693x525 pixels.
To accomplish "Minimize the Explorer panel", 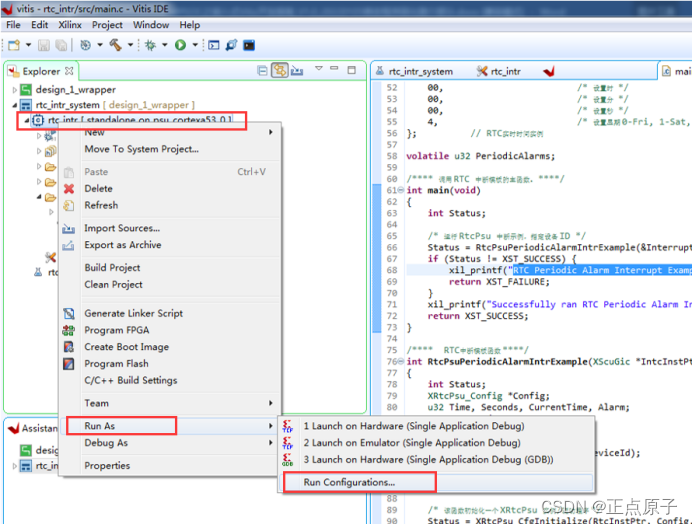I will 334,68.
